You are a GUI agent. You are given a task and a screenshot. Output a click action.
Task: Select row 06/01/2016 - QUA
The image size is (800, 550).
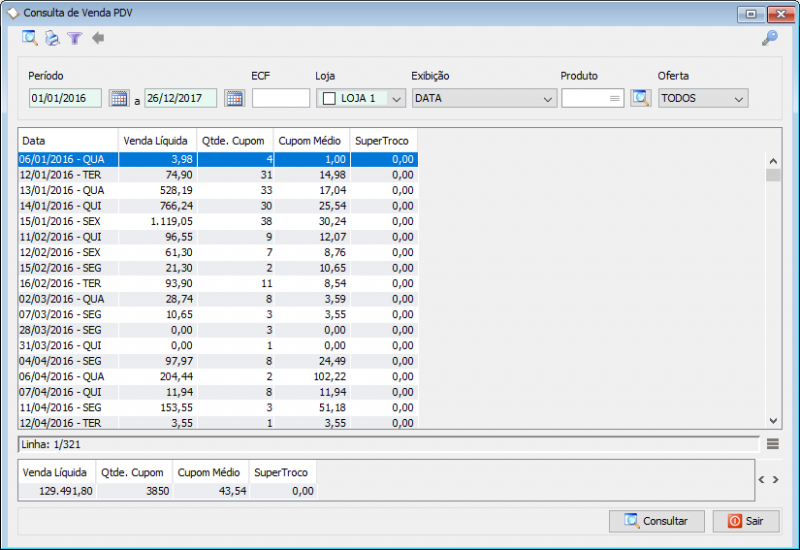pyautogui.click(x=218, y=159)
